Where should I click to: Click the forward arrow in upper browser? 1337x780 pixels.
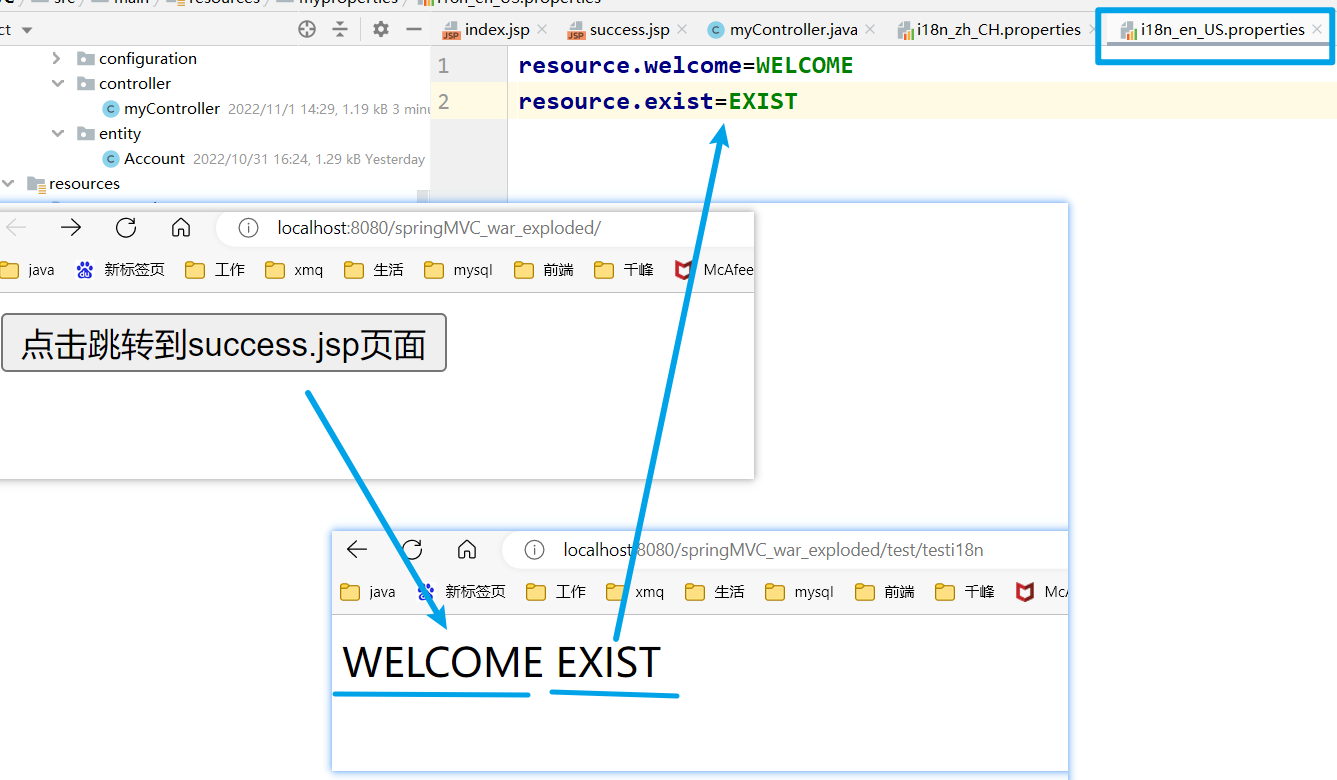point(71,228)
